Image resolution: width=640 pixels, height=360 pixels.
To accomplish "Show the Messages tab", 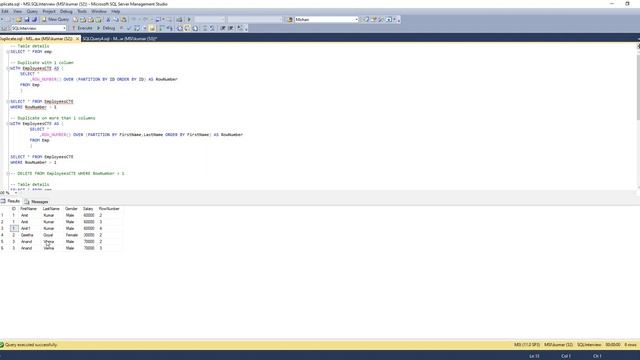I will pos(37,202).
